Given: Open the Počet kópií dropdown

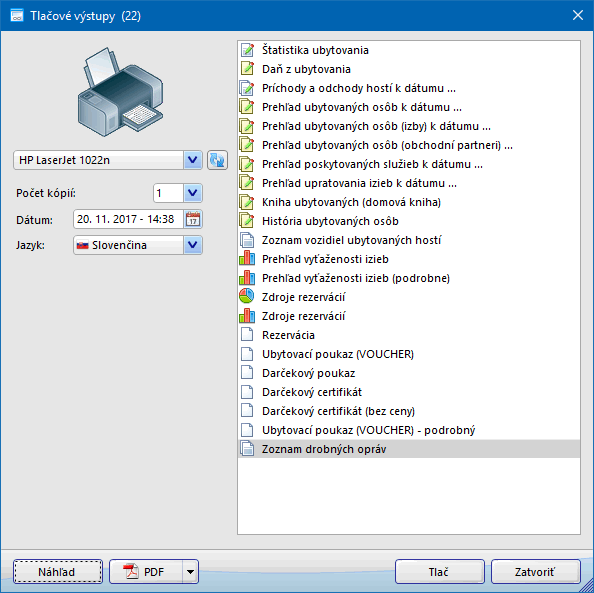Looking at the screenshot, I should (192, 193).
